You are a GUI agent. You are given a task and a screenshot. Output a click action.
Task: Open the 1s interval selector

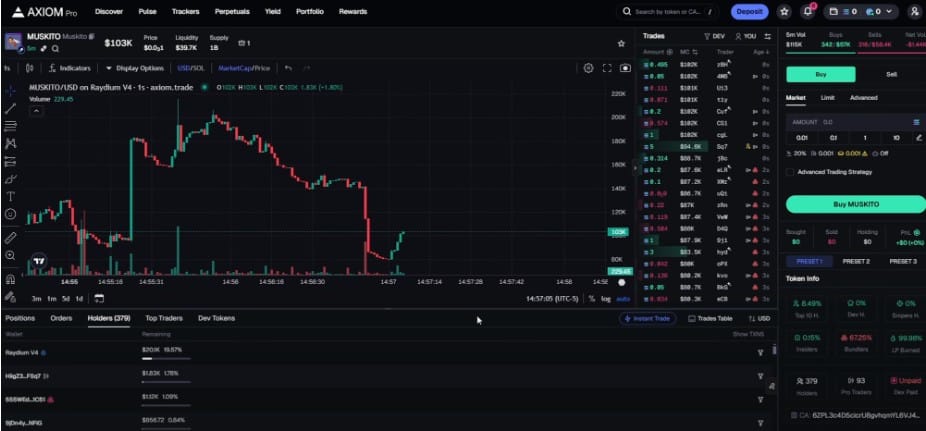(x=7, y=68)
